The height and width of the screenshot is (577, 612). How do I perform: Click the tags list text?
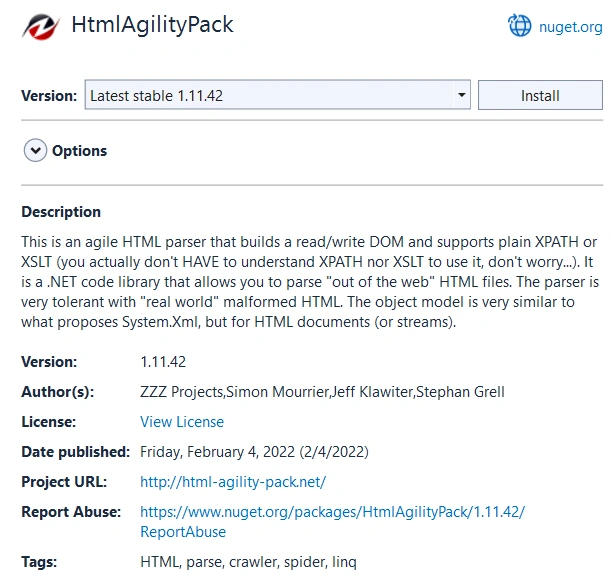248,562
